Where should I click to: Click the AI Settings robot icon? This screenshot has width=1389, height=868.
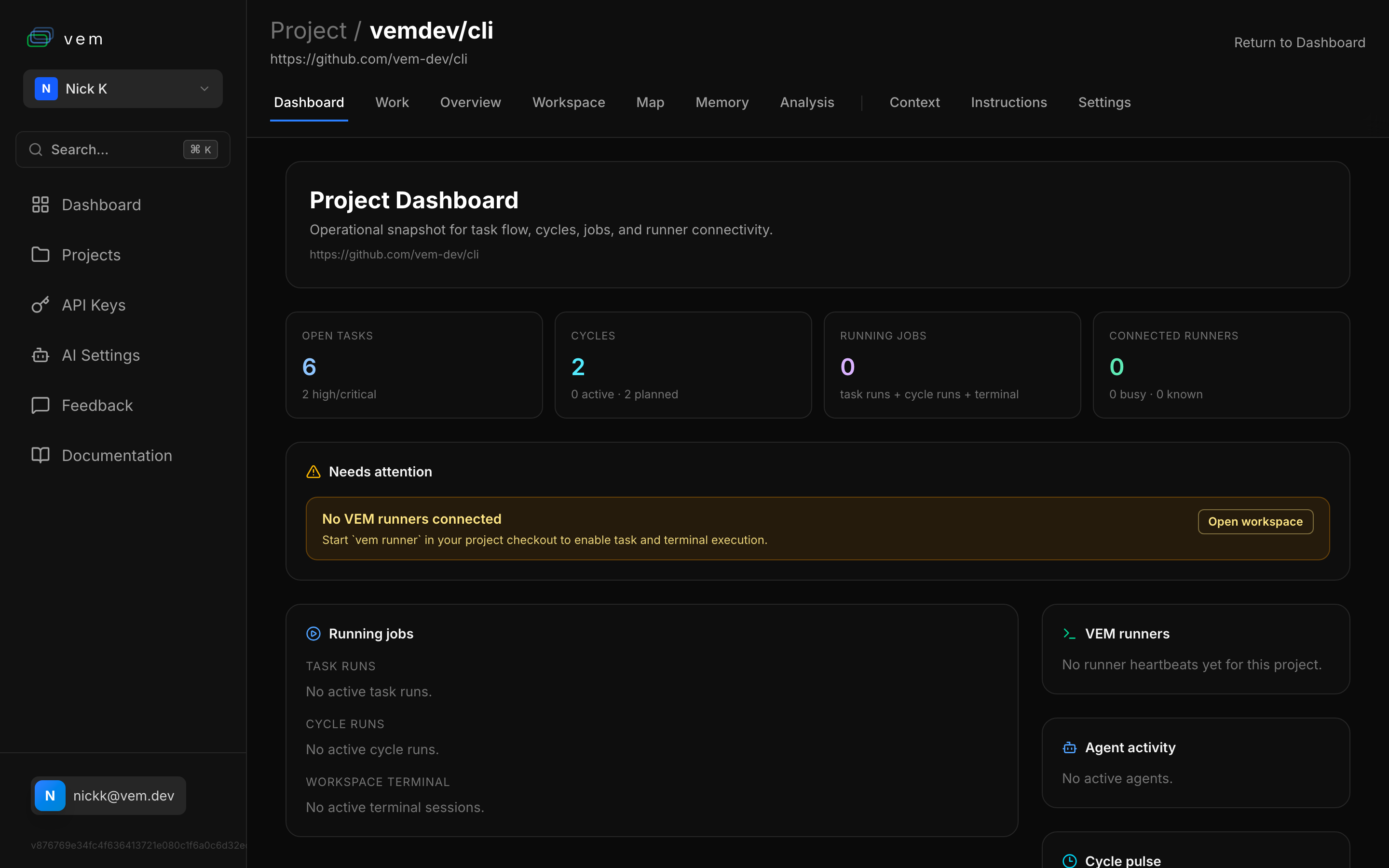[40, 355]
